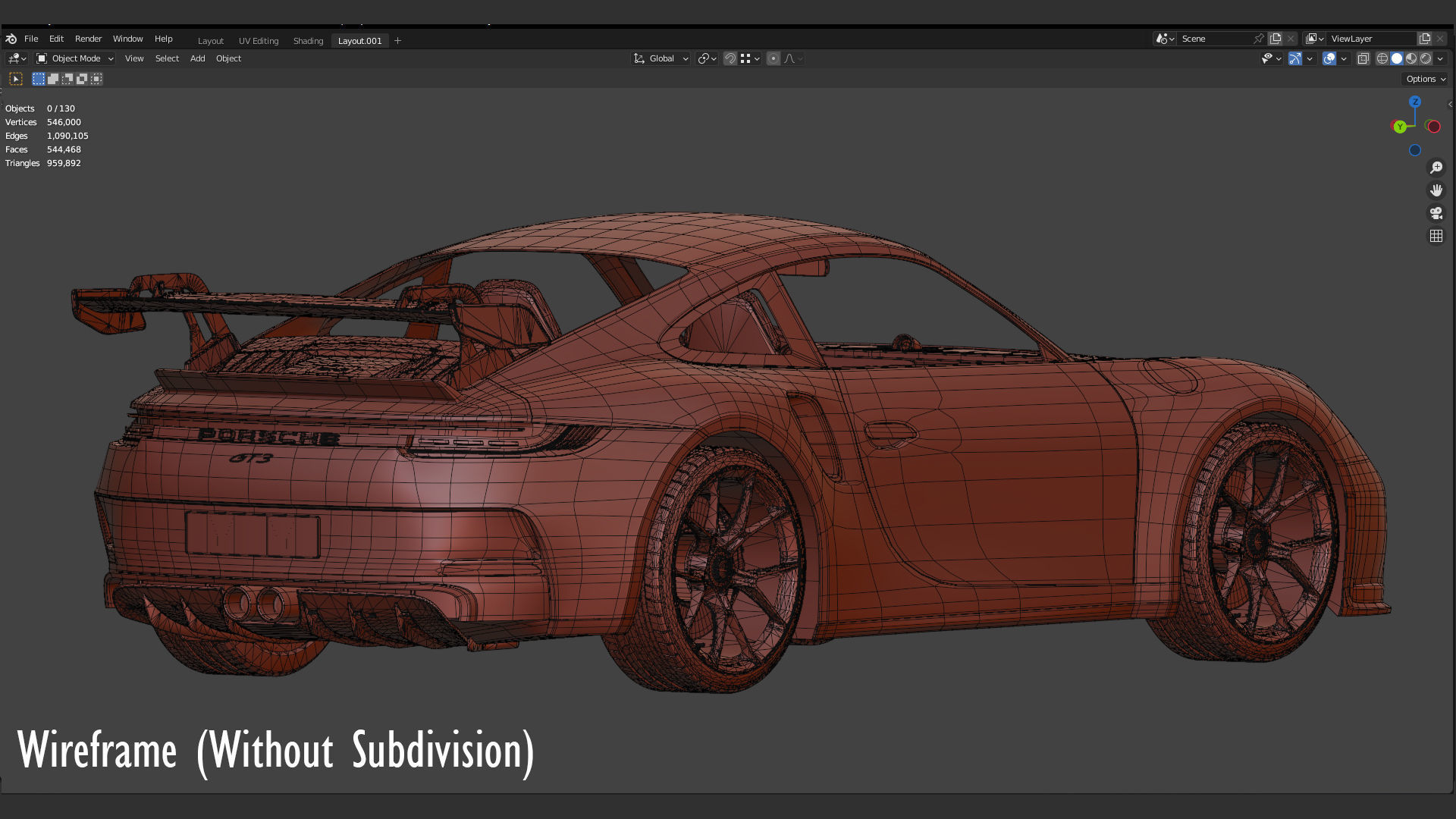Click the Select Box tool icon
This screenshot has height=819, width=1456.
pos(15,79)
